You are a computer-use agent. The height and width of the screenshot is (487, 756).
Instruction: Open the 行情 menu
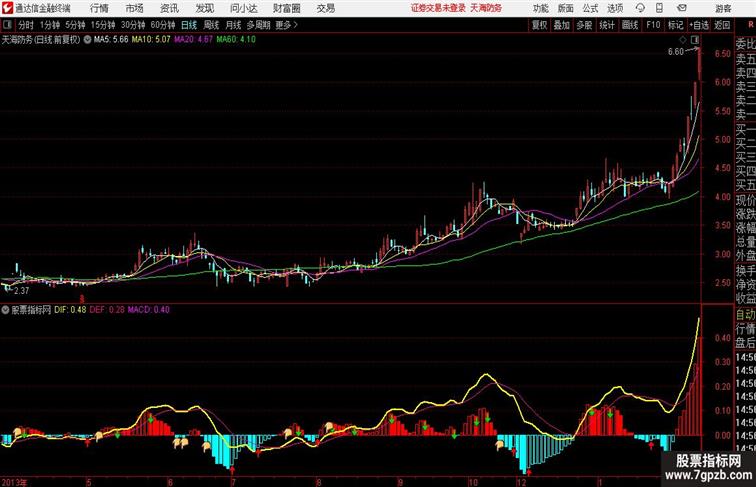(99, 8)
